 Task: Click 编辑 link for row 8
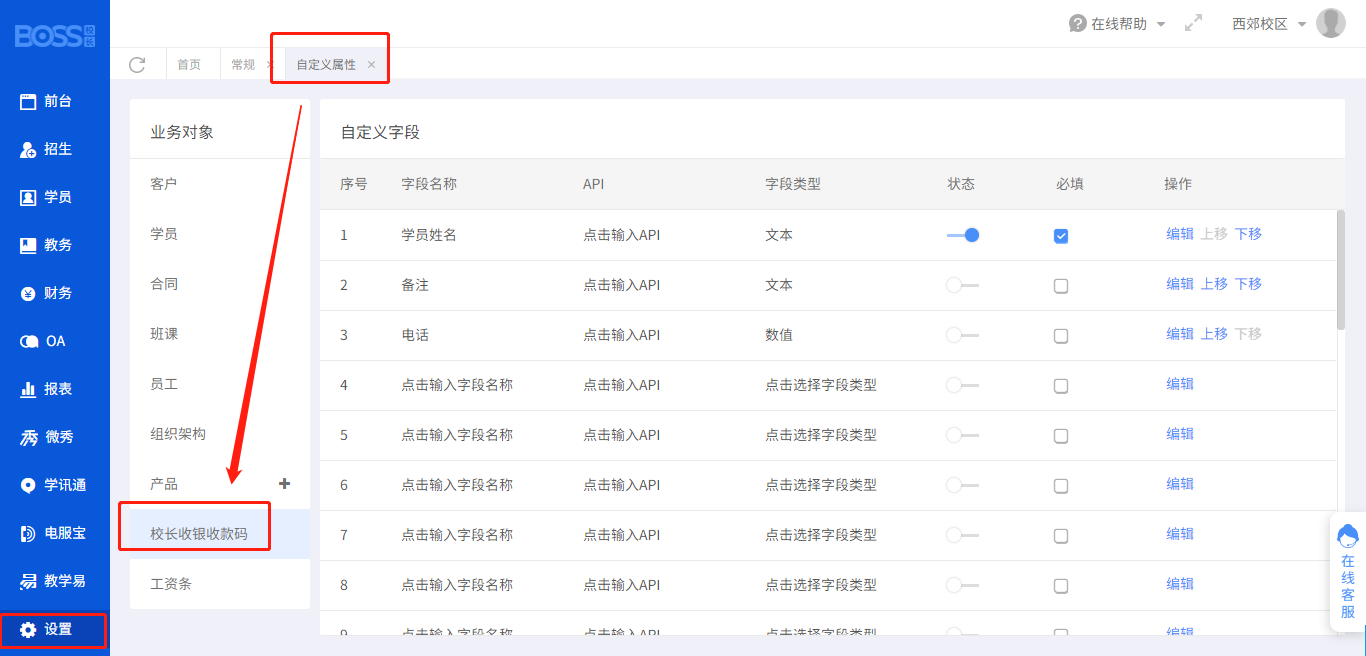tap(1180, 584)
